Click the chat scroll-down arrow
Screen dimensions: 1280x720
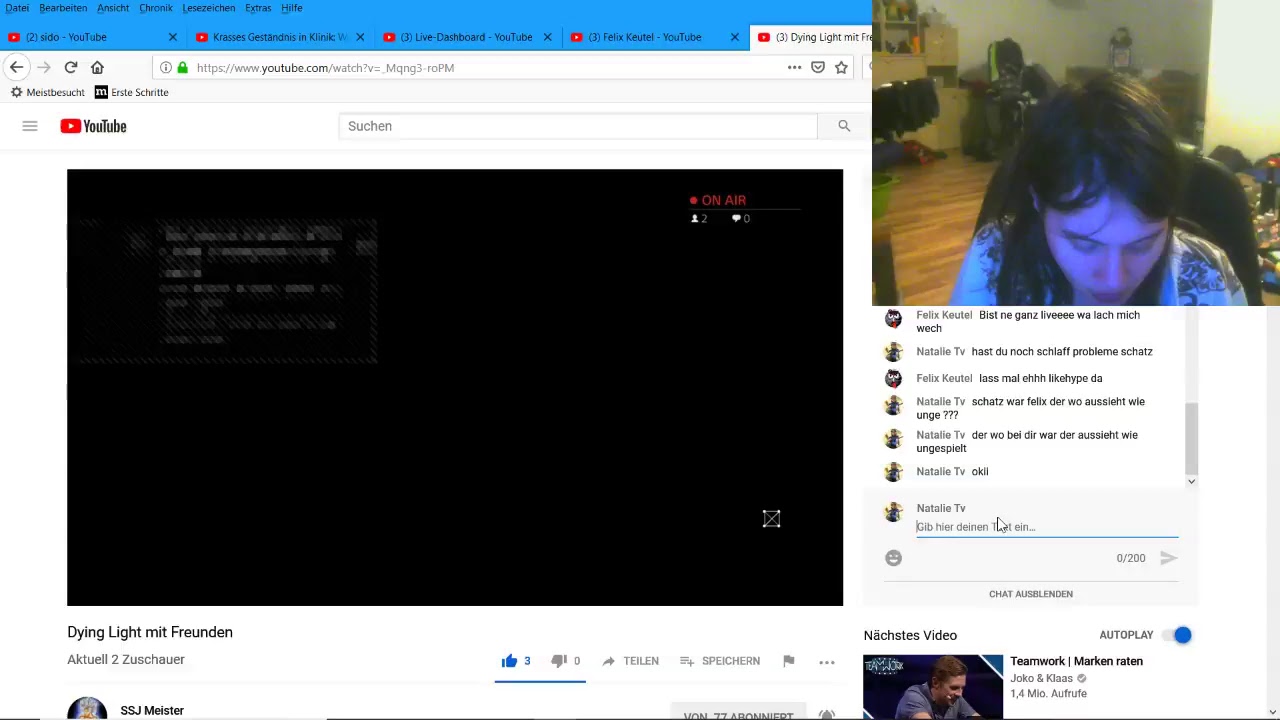(x=1191, y=482)
